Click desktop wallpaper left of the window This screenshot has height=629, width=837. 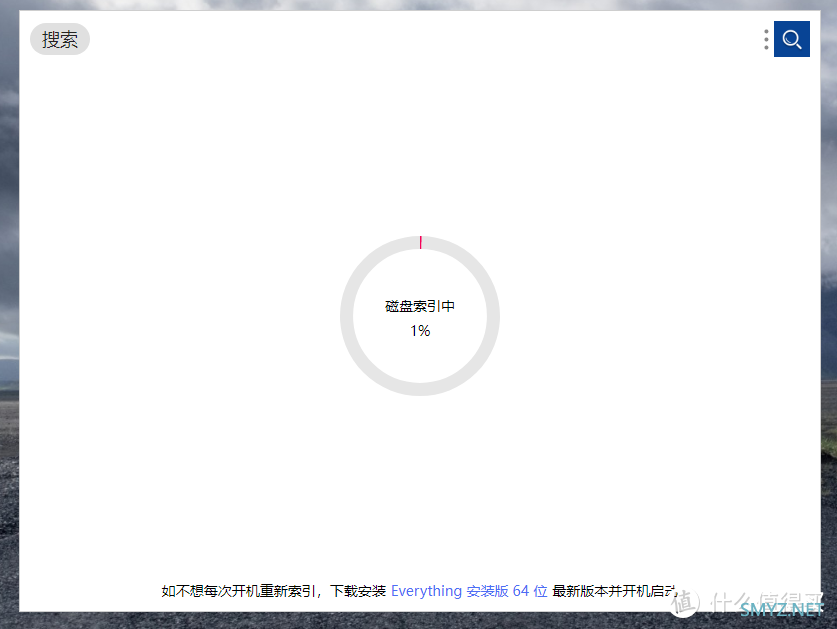[x=9, y=300]
